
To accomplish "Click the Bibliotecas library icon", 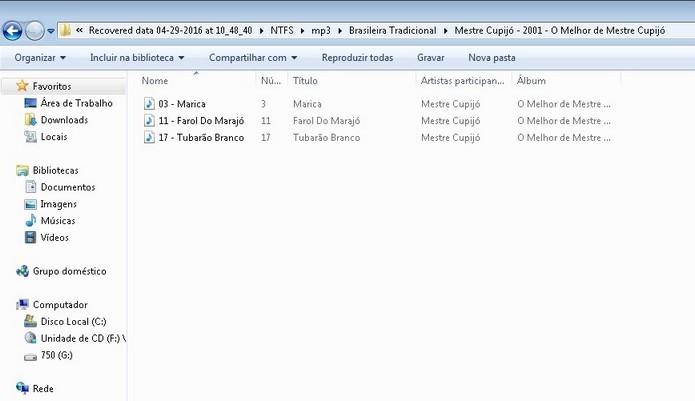I will [x=22, y=171].
